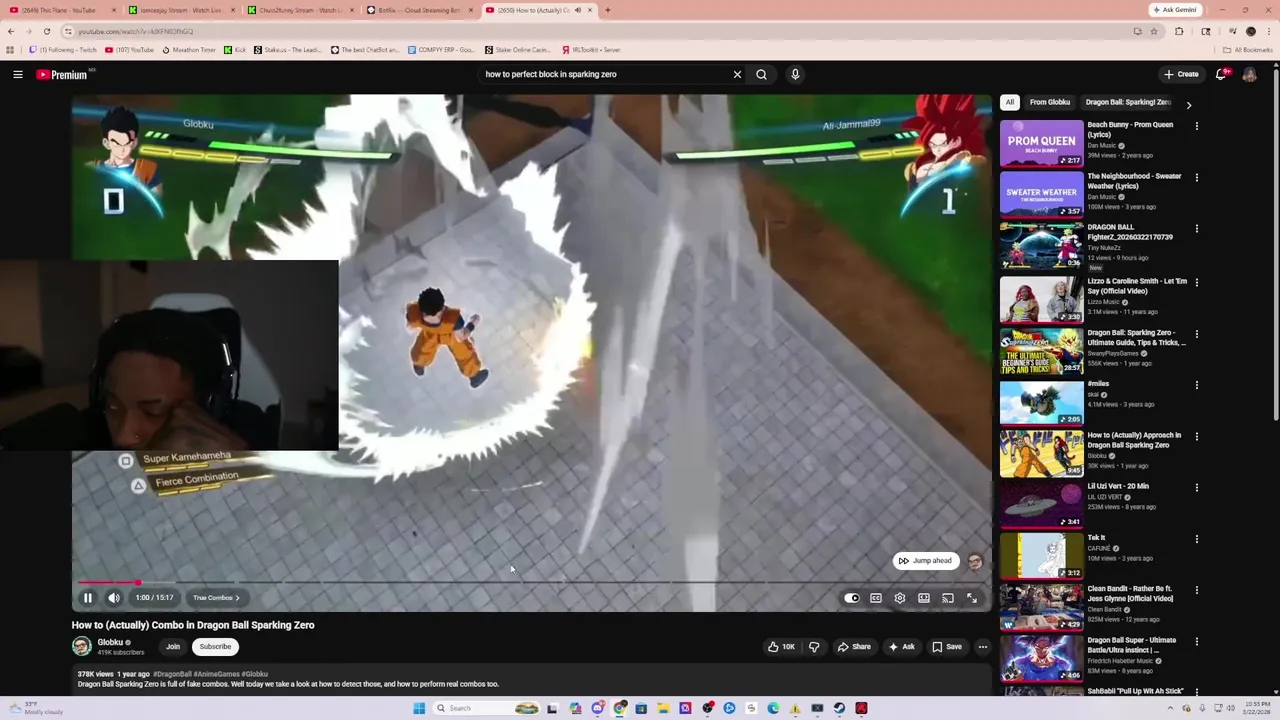Mute the video volume speaker icon

coord(114,598)
